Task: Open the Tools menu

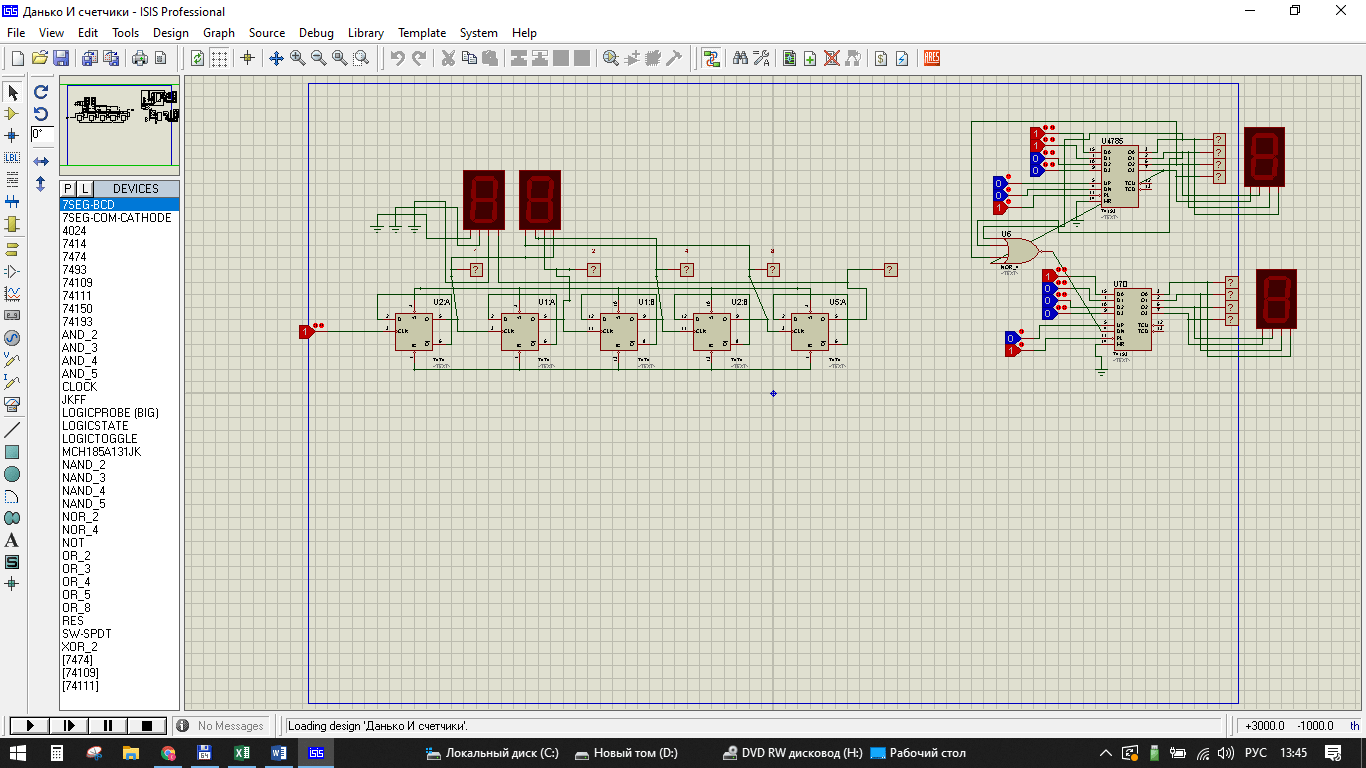Action: [125, 33]
